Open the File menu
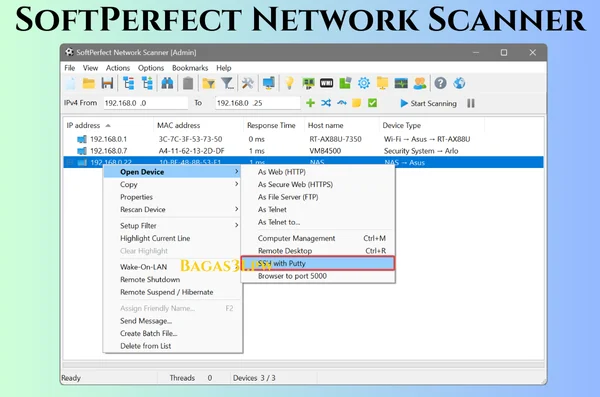 (70, 68)
